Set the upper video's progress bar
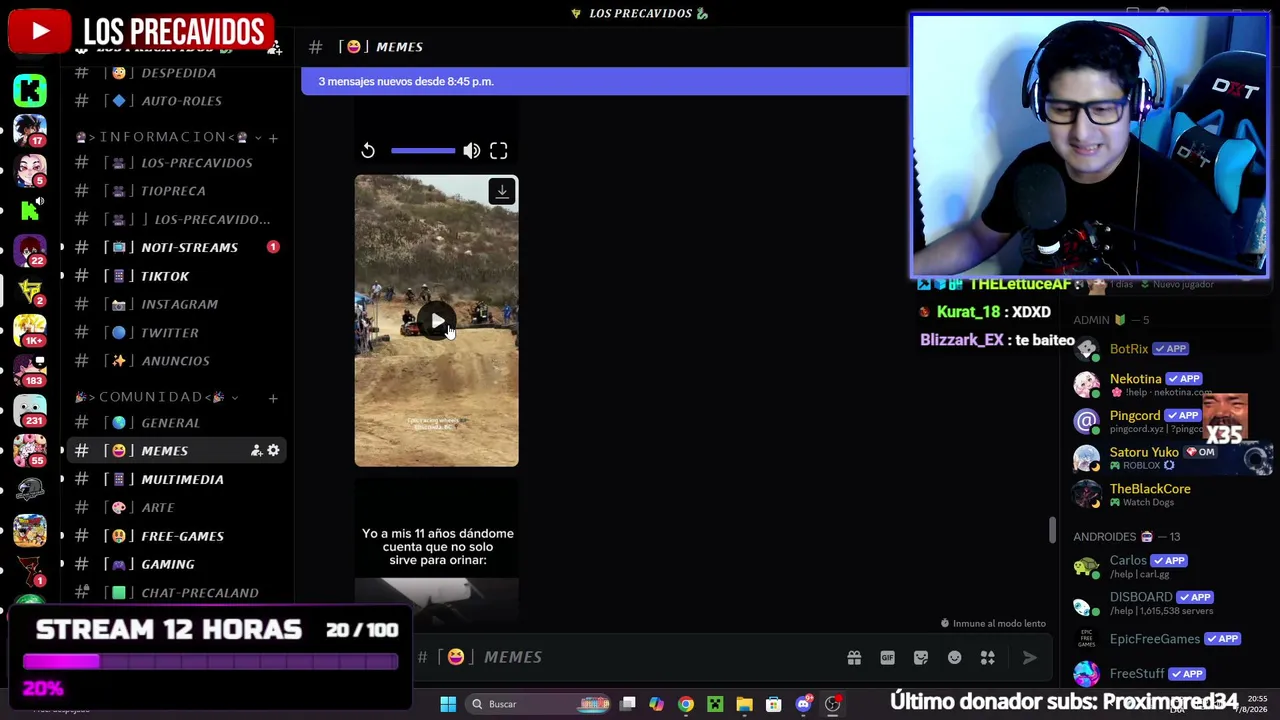This screenshot has width=1280, height=720. [423, 151]
